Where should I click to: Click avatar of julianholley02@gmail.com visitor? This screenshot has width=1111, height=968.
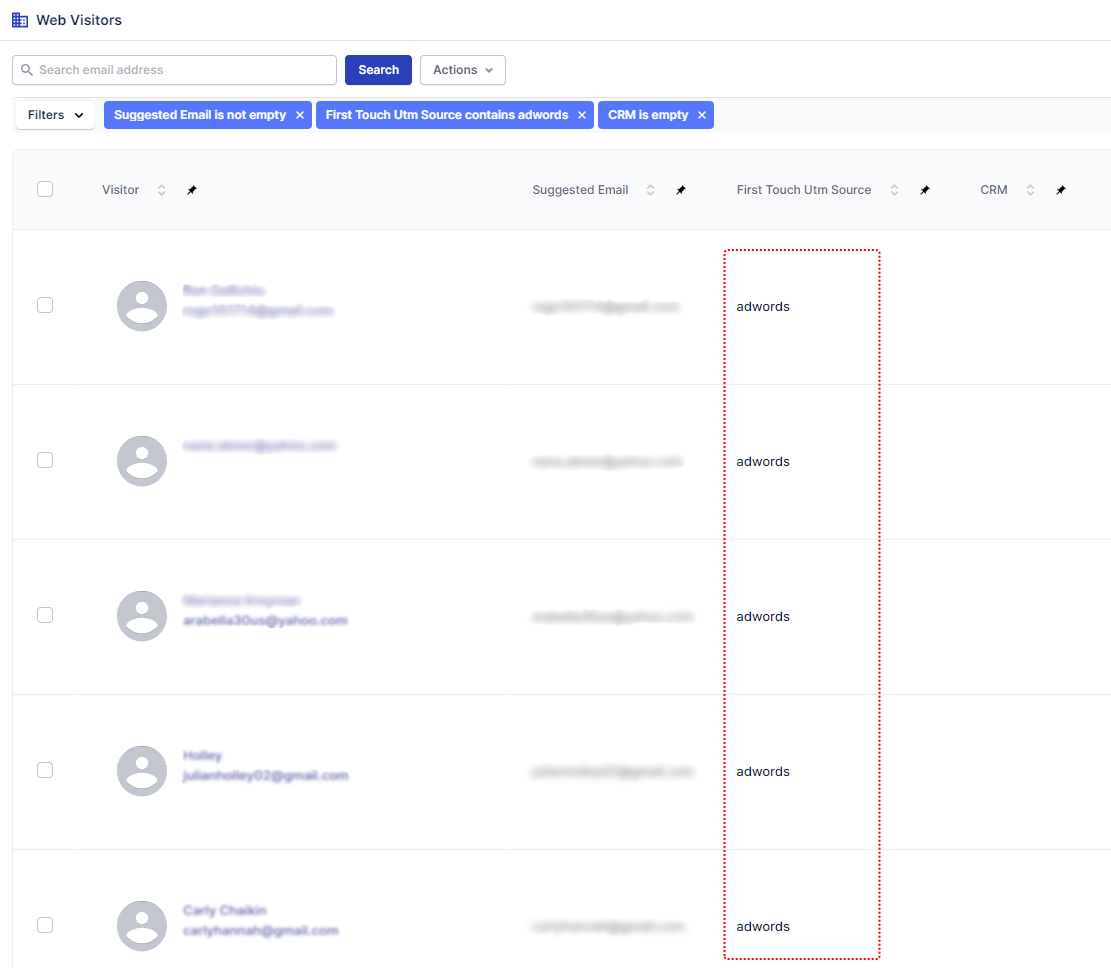tap(142, 771)
